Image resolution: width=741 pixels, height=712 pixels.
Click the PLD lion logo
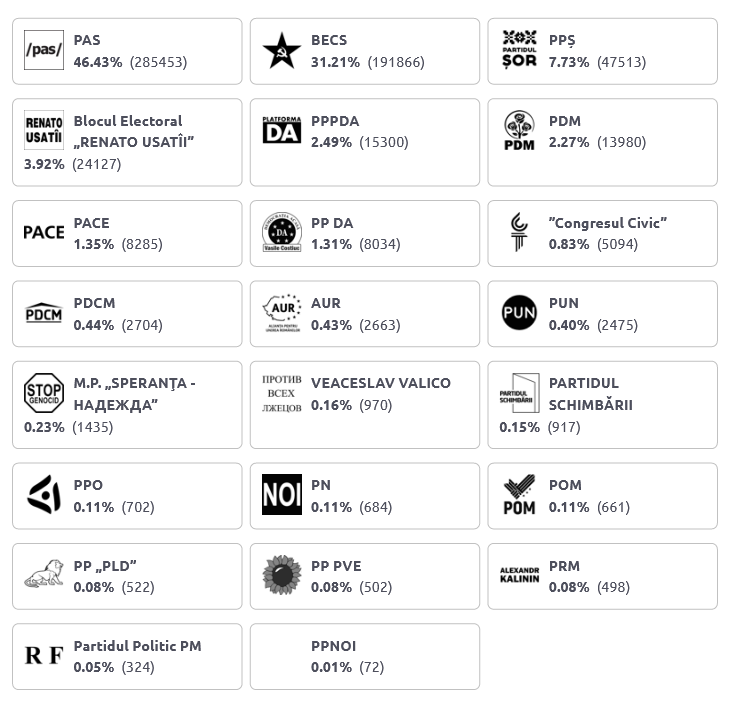pyautogui.click(x=44, y=574)
